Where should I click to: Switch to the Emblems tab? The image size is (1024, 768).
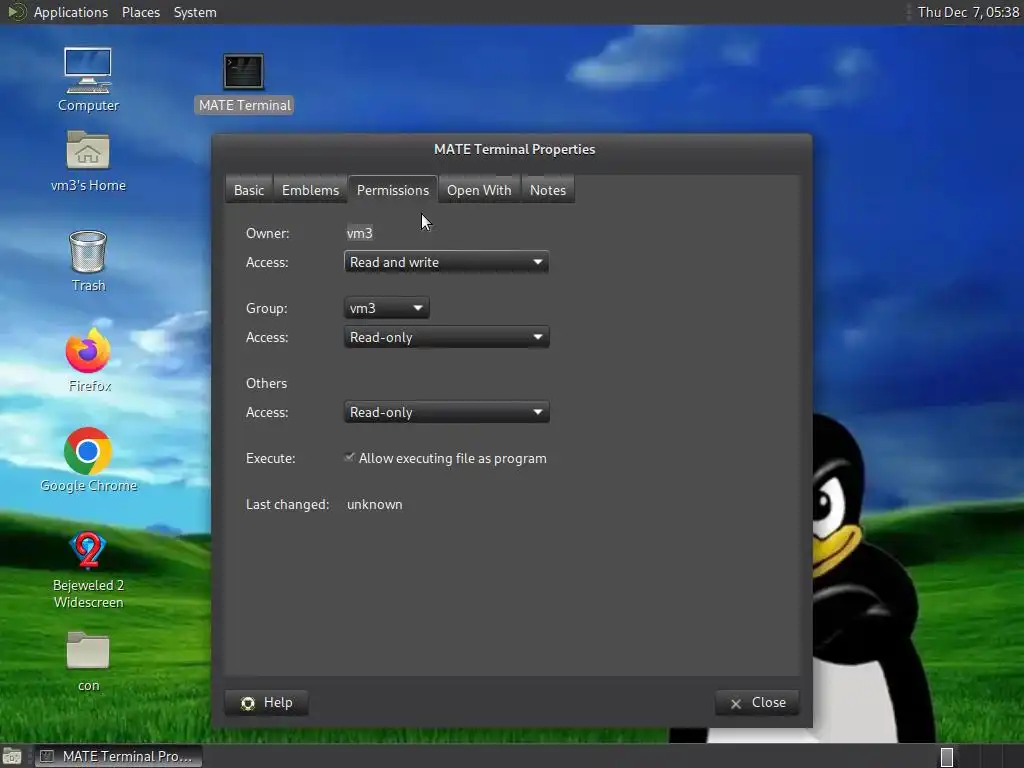point(310,190)
